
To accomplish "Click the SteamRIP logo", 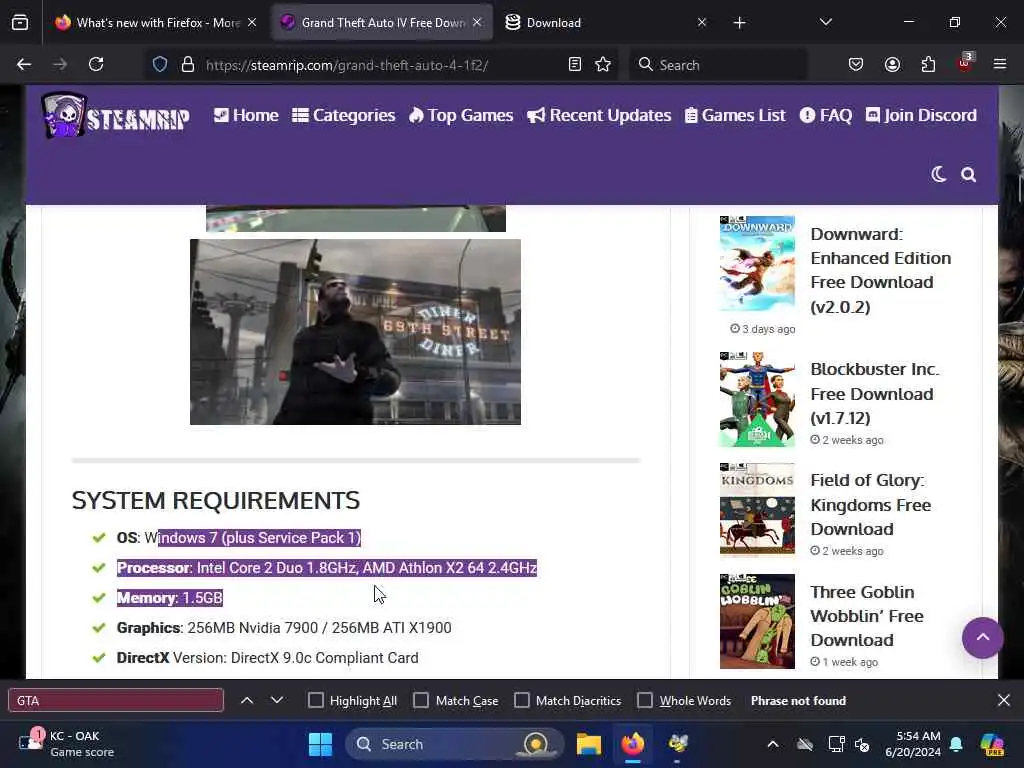I will pos(116,116).
